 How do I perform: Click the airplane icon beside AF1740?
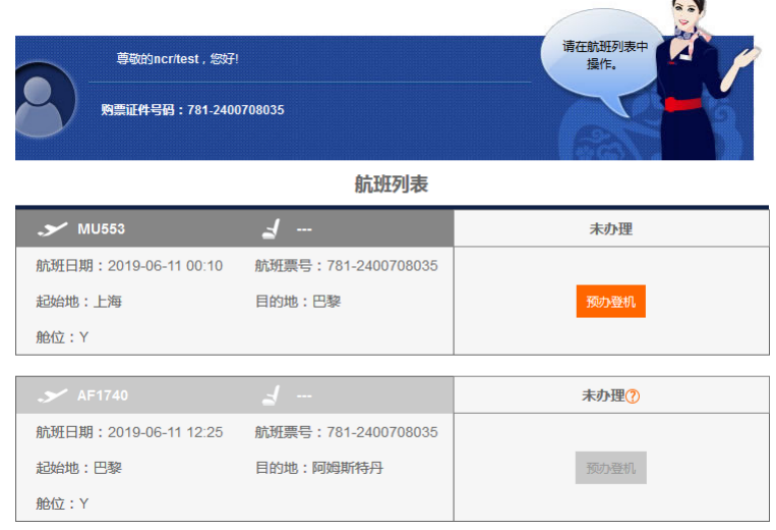pyautogui.click(x=52, y=396)
